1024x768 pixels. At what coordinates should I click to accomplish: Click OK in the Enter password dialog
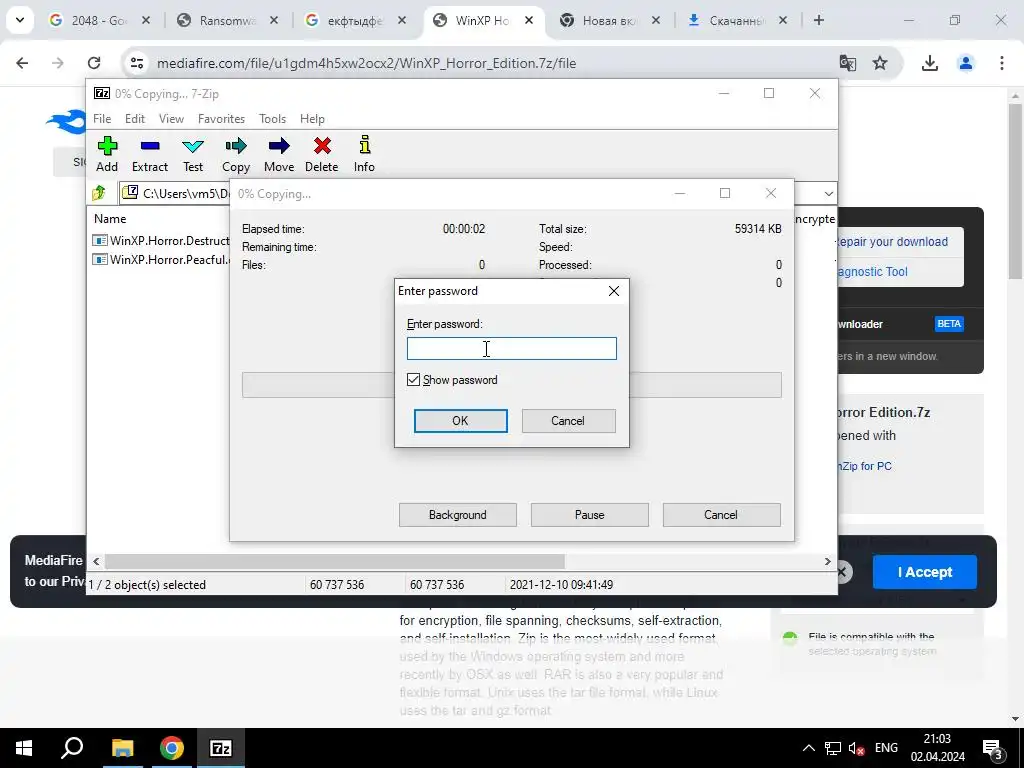point(460,421)
